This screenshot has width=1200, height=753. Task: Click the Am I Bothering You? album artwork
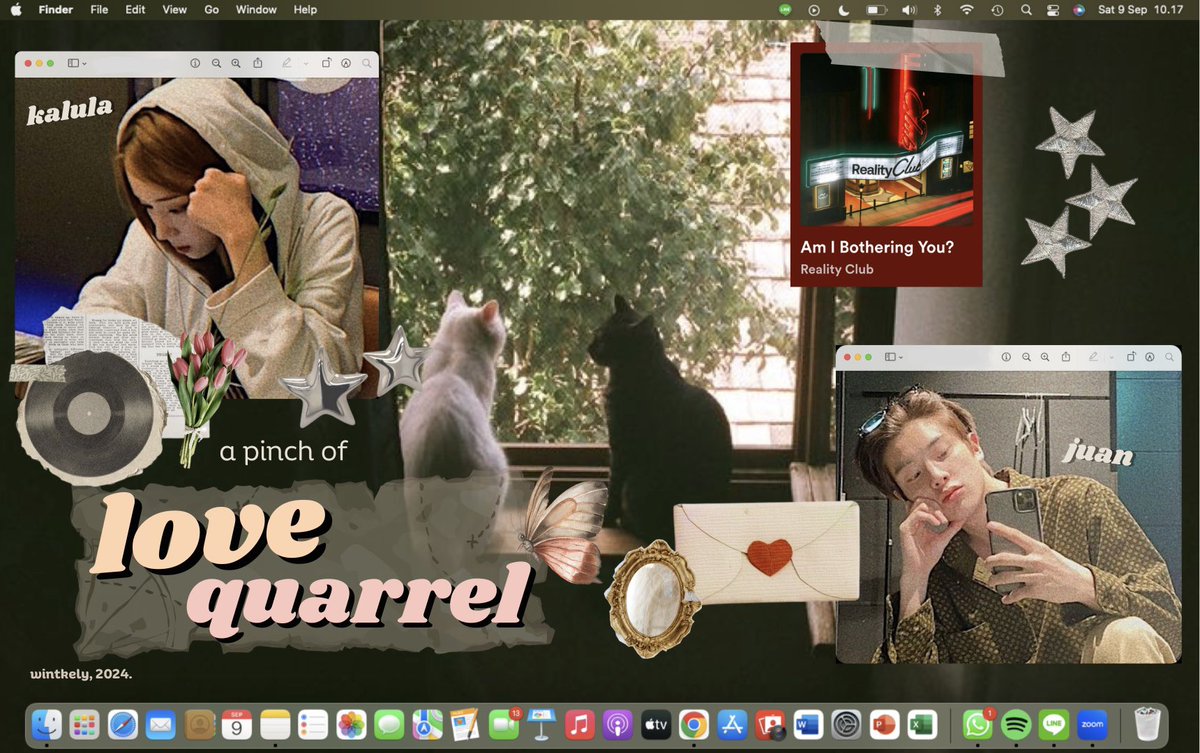point(886,140)
